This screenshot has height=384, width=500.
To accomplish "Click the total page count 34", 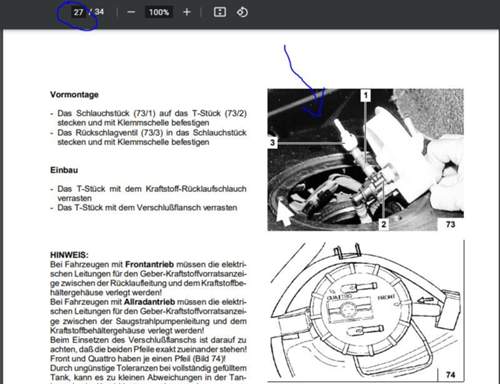I will (x=99, y=12).
